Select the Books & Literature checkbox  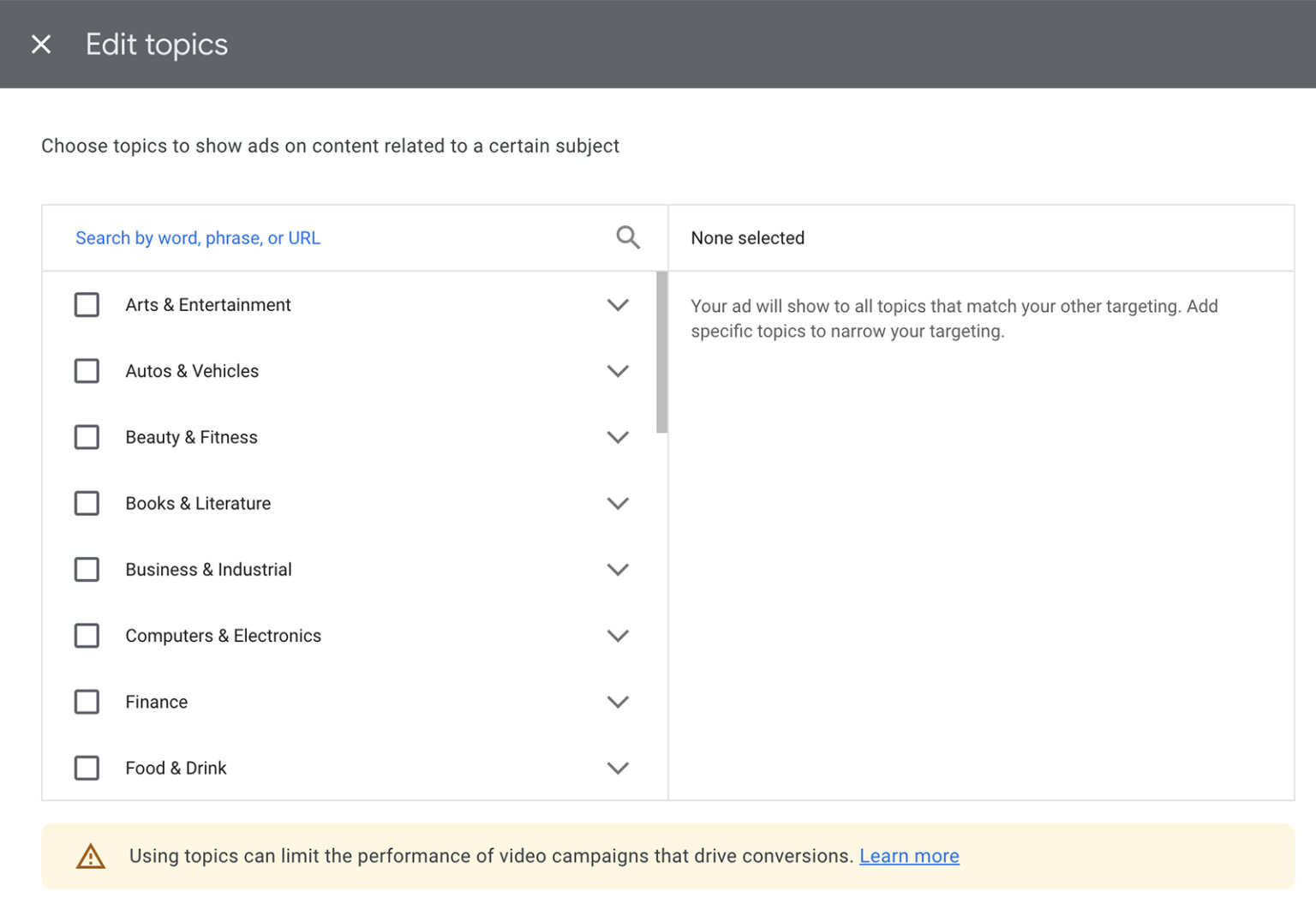point(87,503)
